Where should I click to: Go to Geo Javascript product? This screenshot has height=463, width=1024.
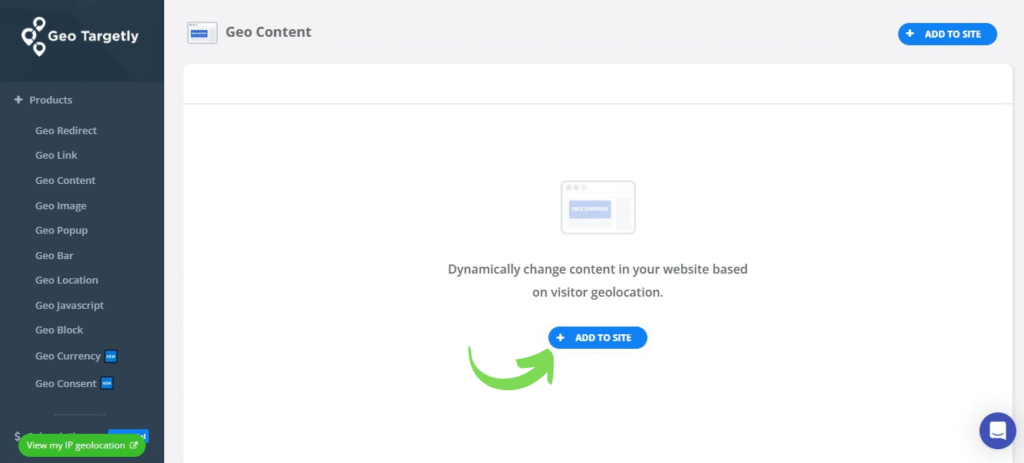pos(69,305)
